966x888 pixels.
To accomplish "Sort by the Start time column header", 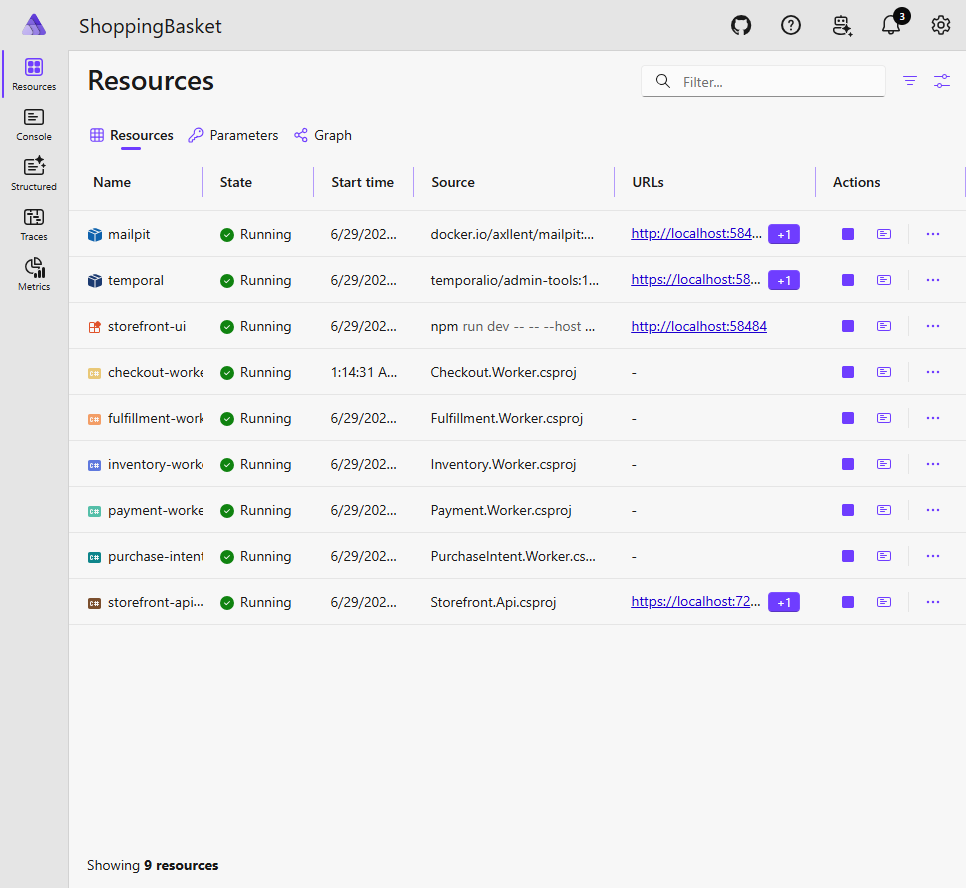I will pyautogui.click(x=362, y=182).
